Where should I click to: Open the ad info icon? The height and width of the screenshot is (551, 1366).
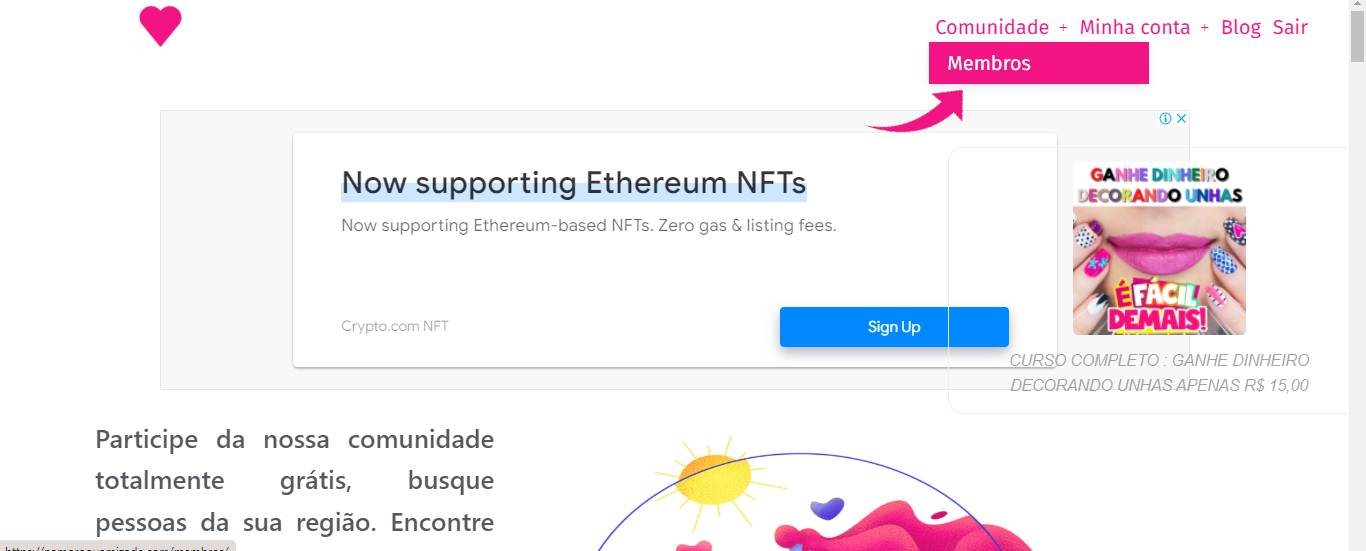pos(1165,118)
